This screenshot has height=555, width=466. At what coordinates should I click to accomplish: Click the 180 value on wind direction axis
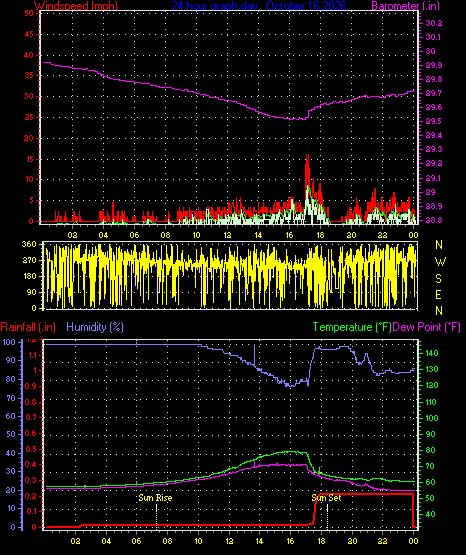(29, 276)
